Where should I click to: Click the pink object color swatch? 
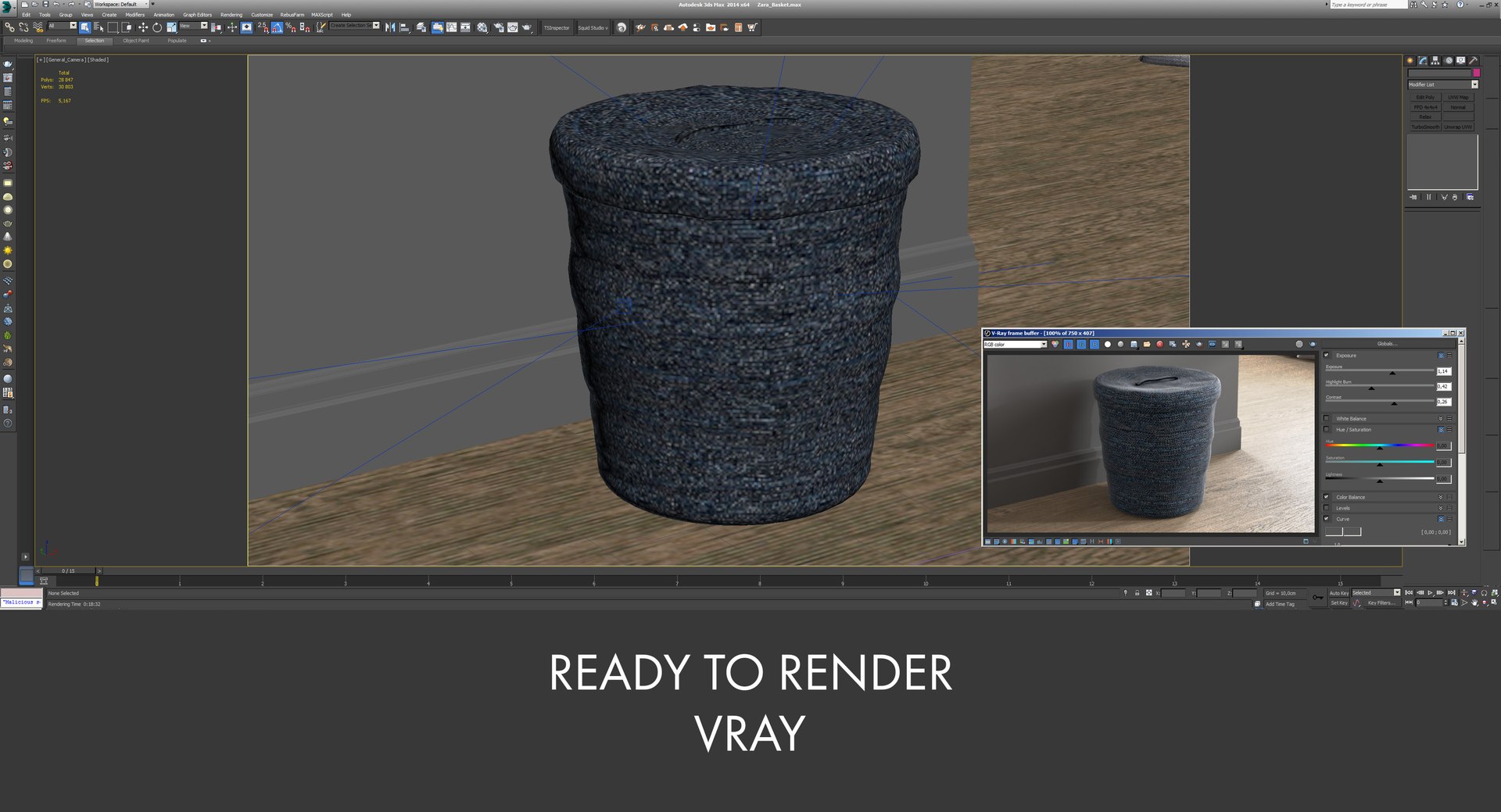1477,73
